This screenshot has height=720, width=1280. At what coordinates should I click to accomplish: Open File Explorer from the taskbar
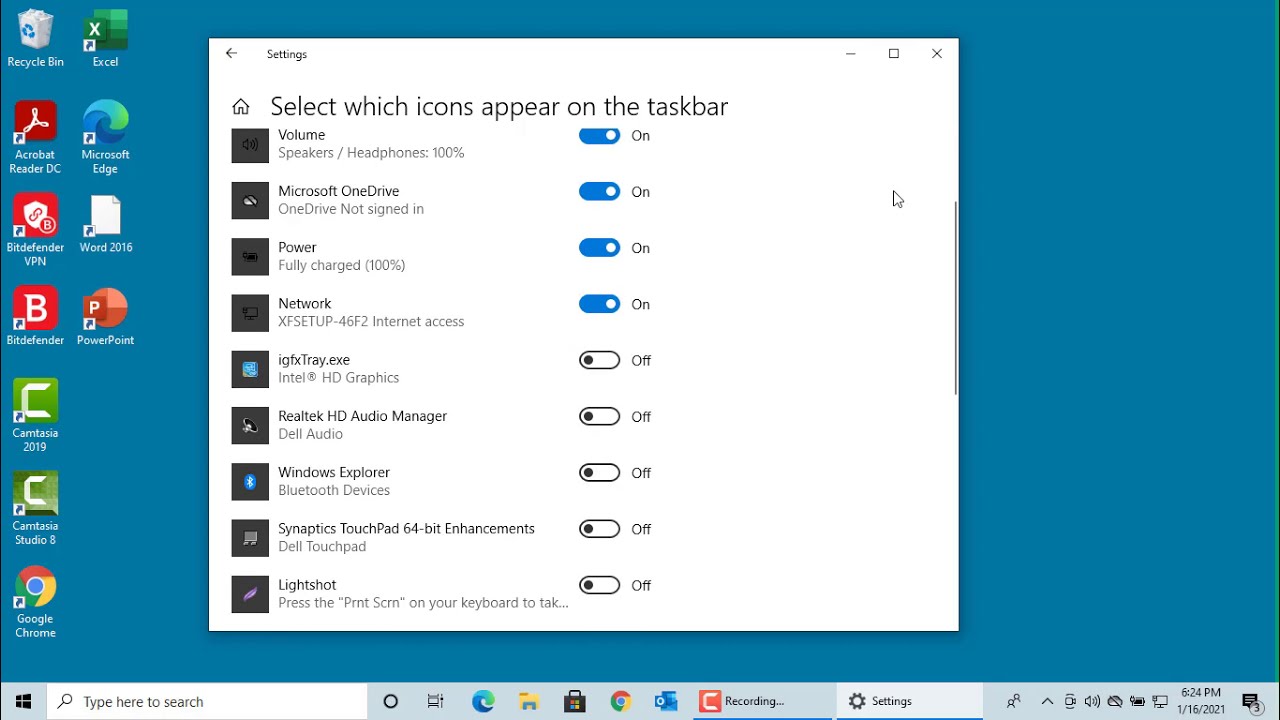[x=529, y=702]
